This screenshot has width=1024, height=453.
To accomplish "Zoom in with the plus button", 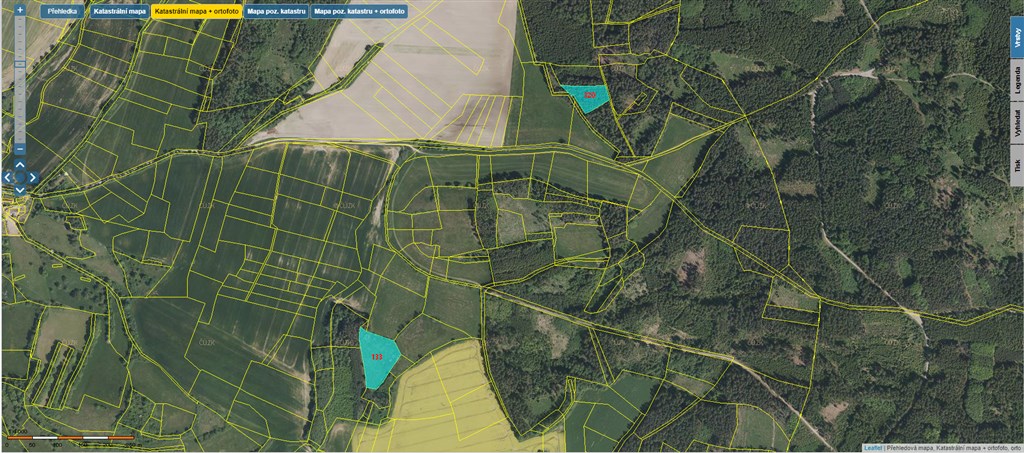I will tap(20, 10).
